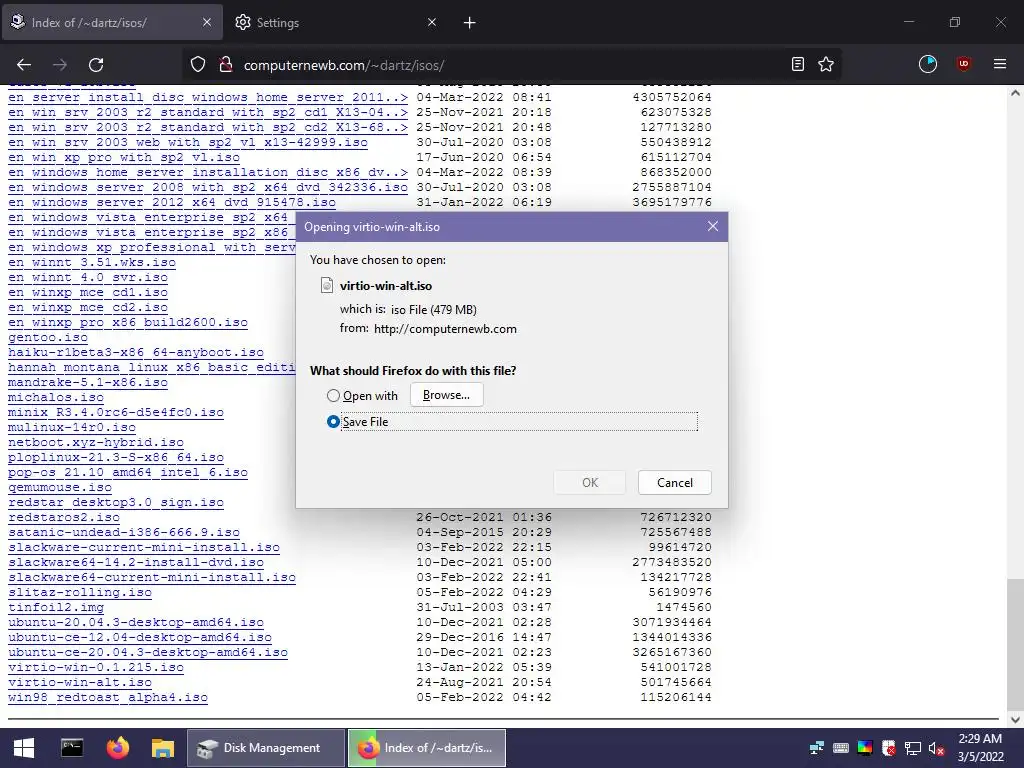Open File Explorer from the taskbar
Screen dimensions: 1024x768
(163, 748)
